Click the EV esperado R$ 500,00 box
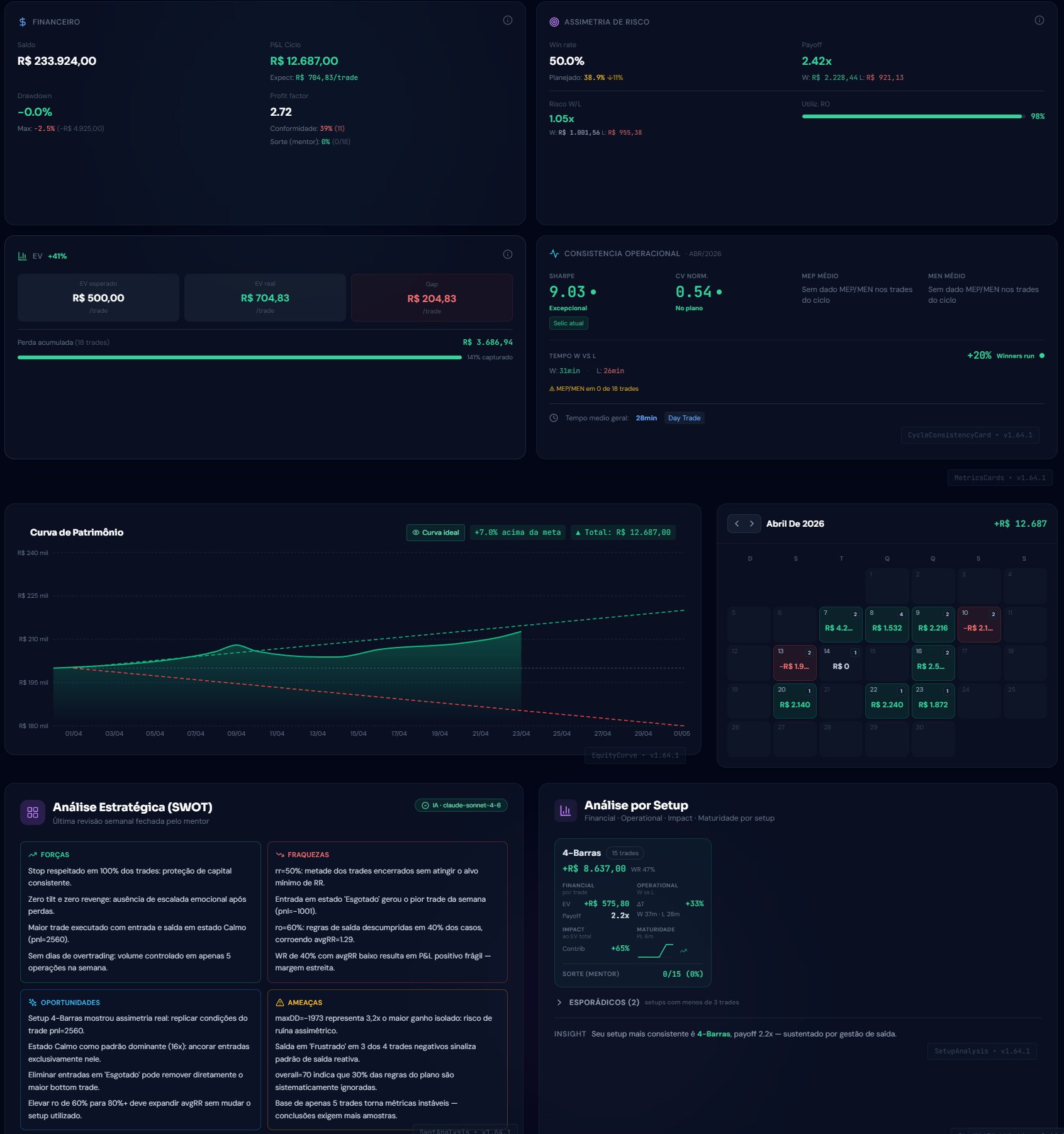Image resolution: width=1064 pixels, height=1134 pixels. point(98,298)
